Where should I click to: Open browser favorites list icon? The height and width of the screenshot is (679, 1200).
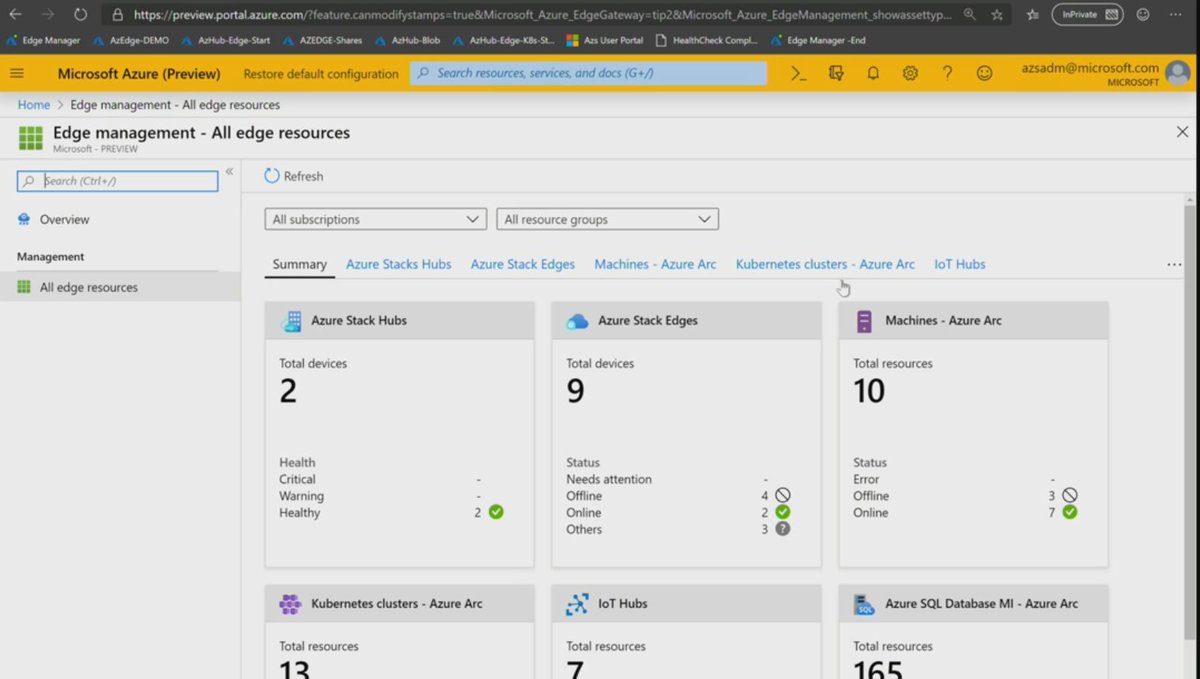tap(1033, 15)
